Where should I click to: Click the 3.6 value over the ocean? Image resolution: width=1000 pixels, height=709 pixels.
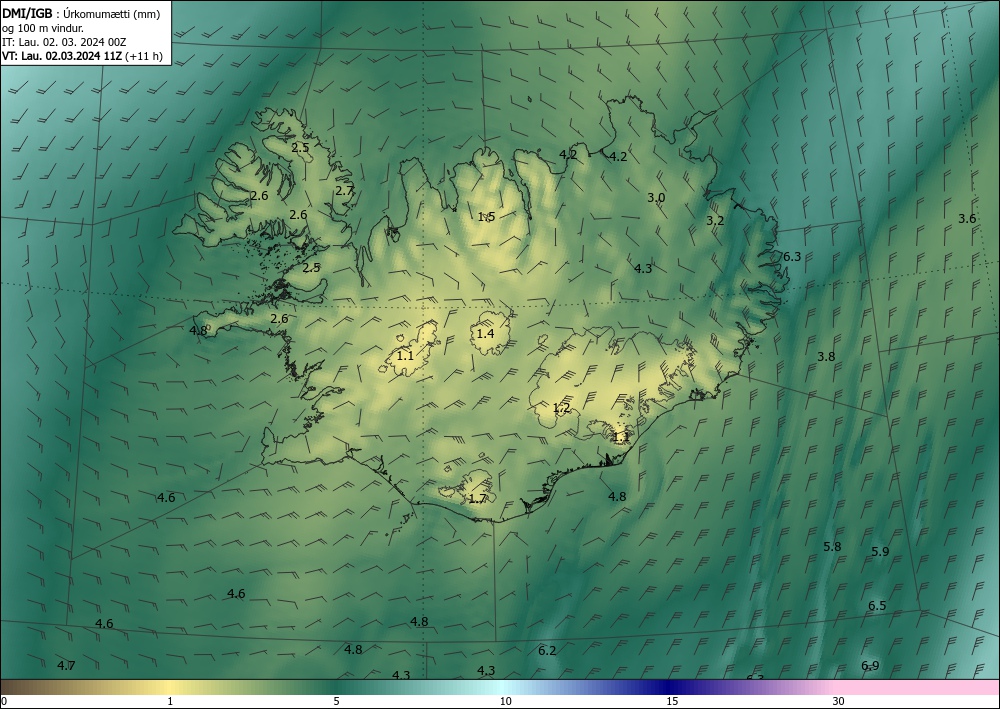pyautogui.click(x=967, y=219)
